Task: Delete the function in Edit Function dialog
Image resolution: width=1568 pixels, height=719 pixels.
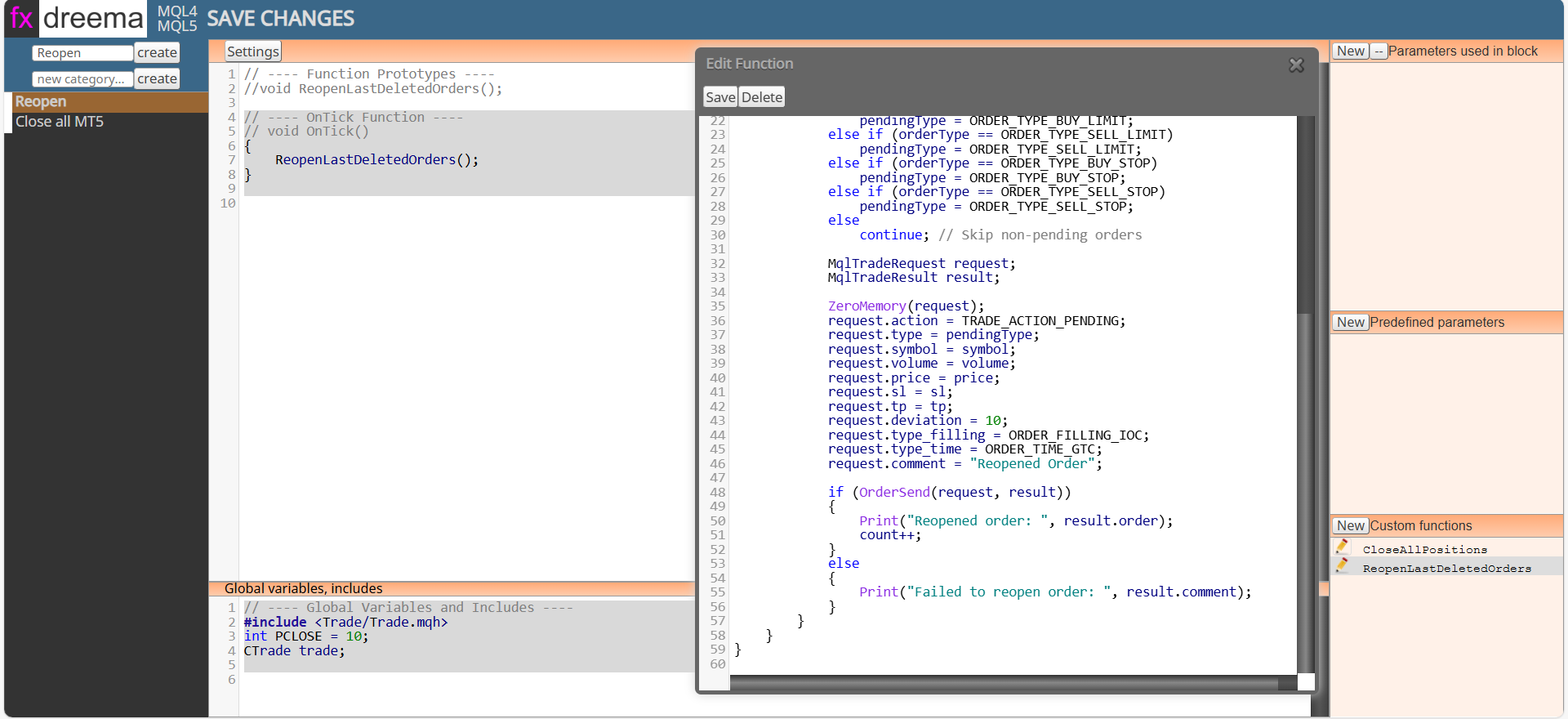Action: 762,97
